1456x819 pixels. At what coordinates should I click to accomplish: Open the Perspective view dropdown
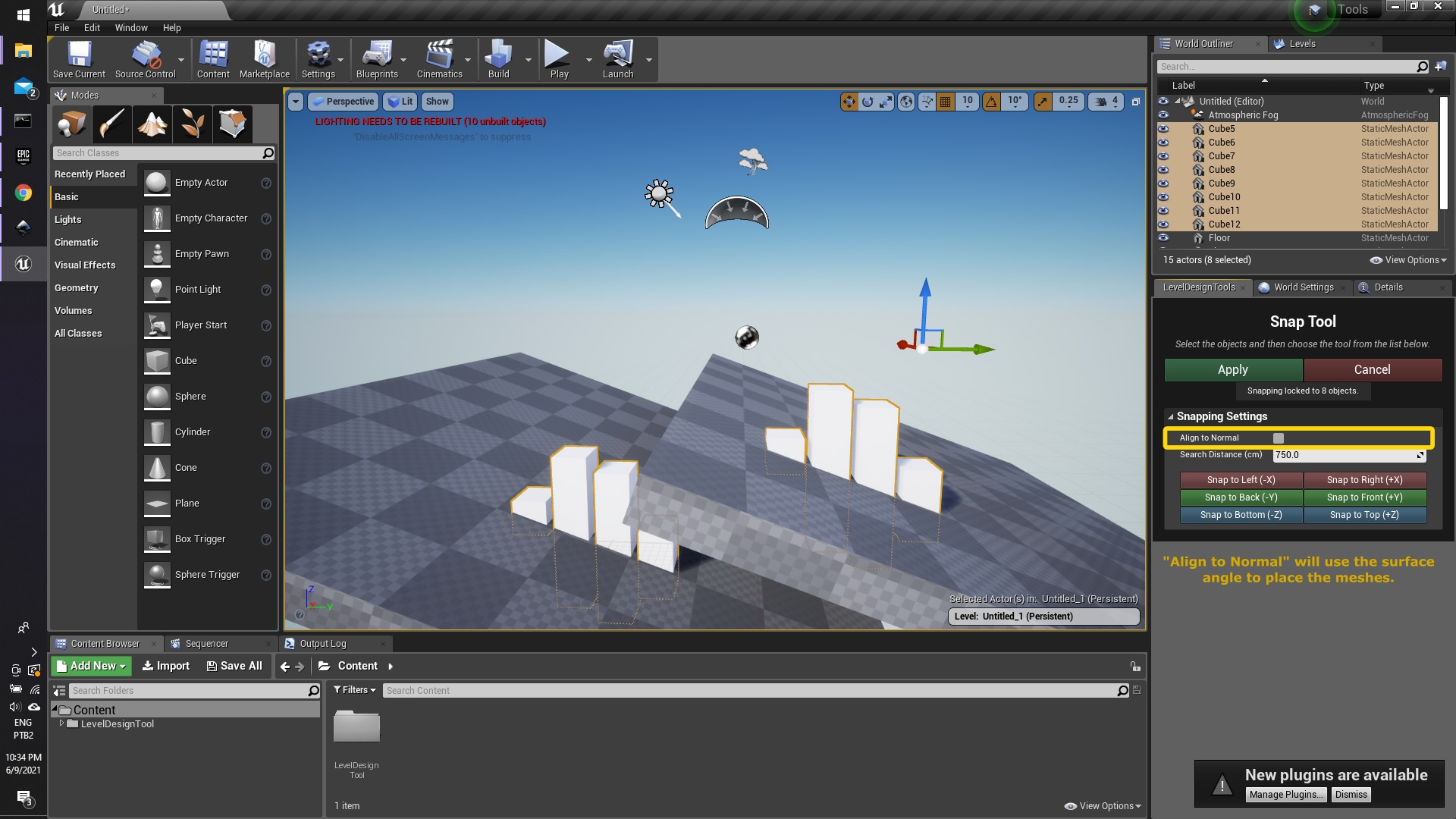click(x=343, y=101)
